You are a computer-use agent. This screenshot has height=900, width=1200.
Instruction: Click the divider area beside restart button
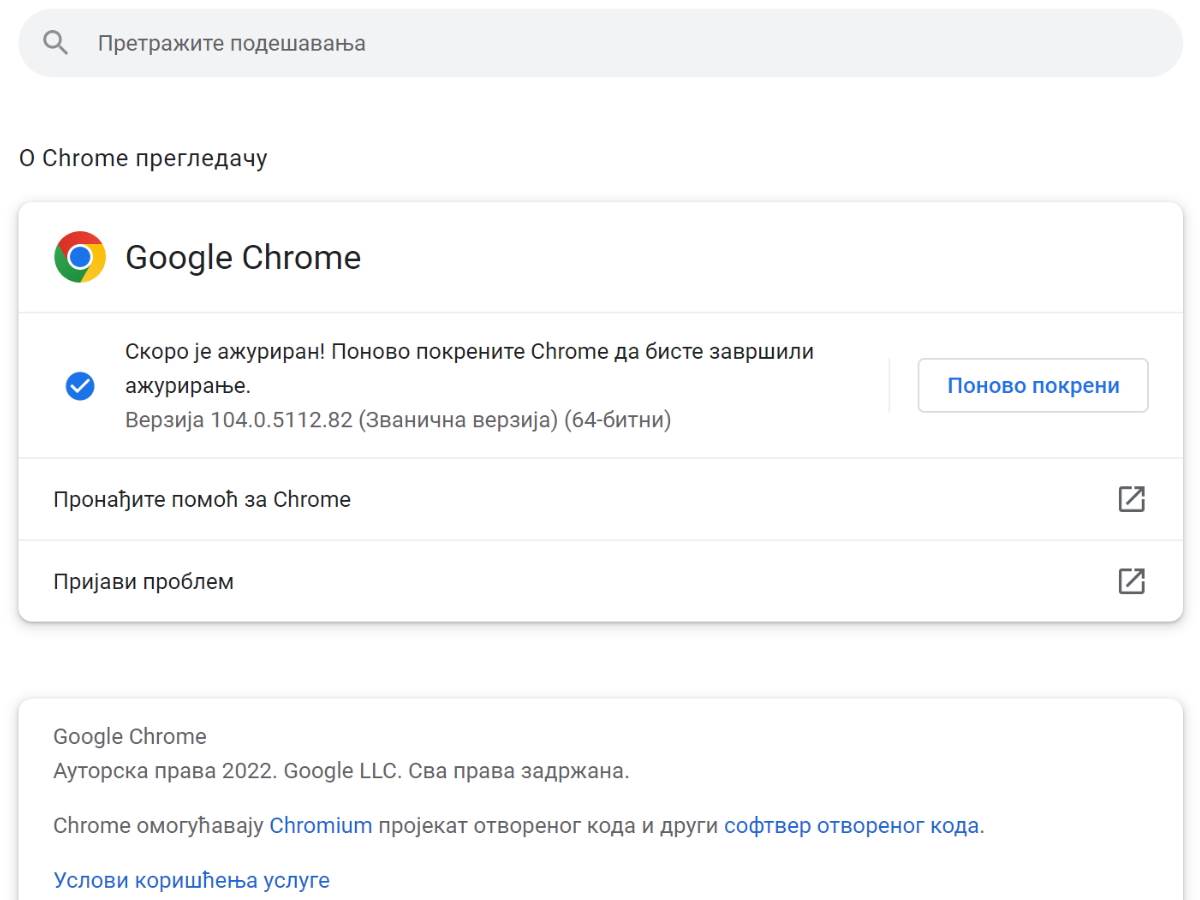coord(890,385)
